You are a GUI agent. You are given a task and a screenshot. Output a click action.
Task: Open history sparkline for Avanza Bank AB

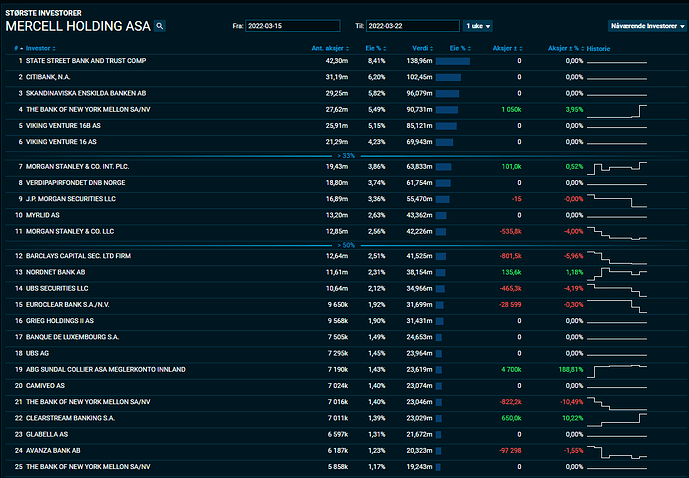click(x=617, y=452)
